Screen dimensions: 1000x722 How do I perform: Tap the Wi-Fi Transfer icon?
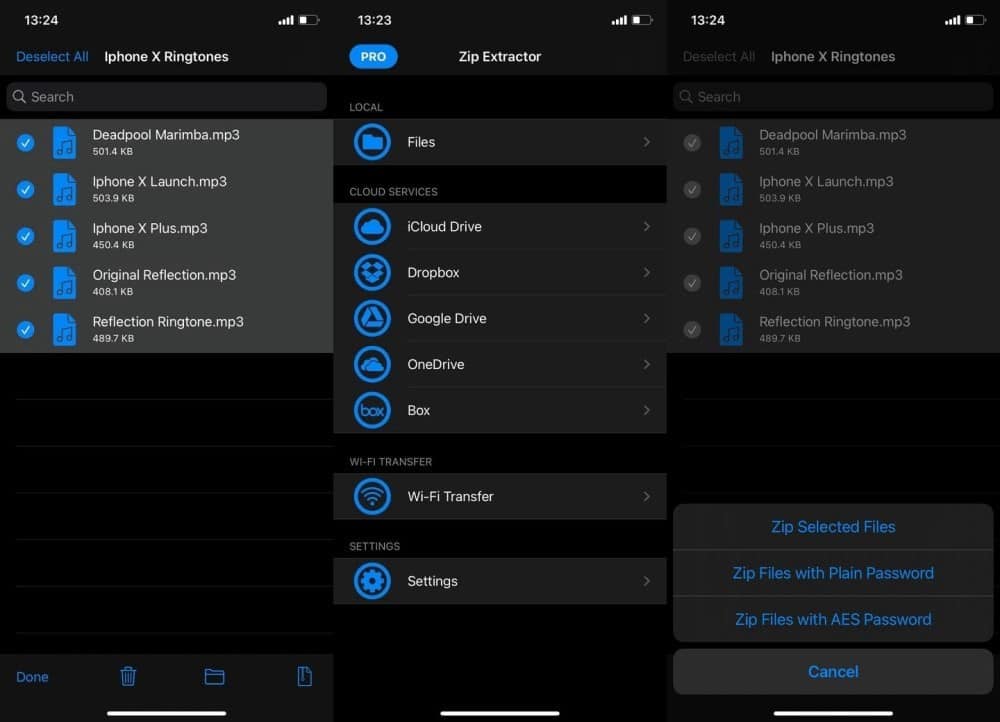tap(372, 496)
